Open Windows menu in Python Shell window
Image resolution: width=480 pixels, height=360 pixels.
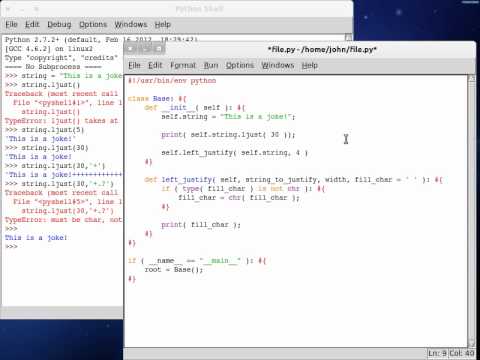[x=131, y=24]
